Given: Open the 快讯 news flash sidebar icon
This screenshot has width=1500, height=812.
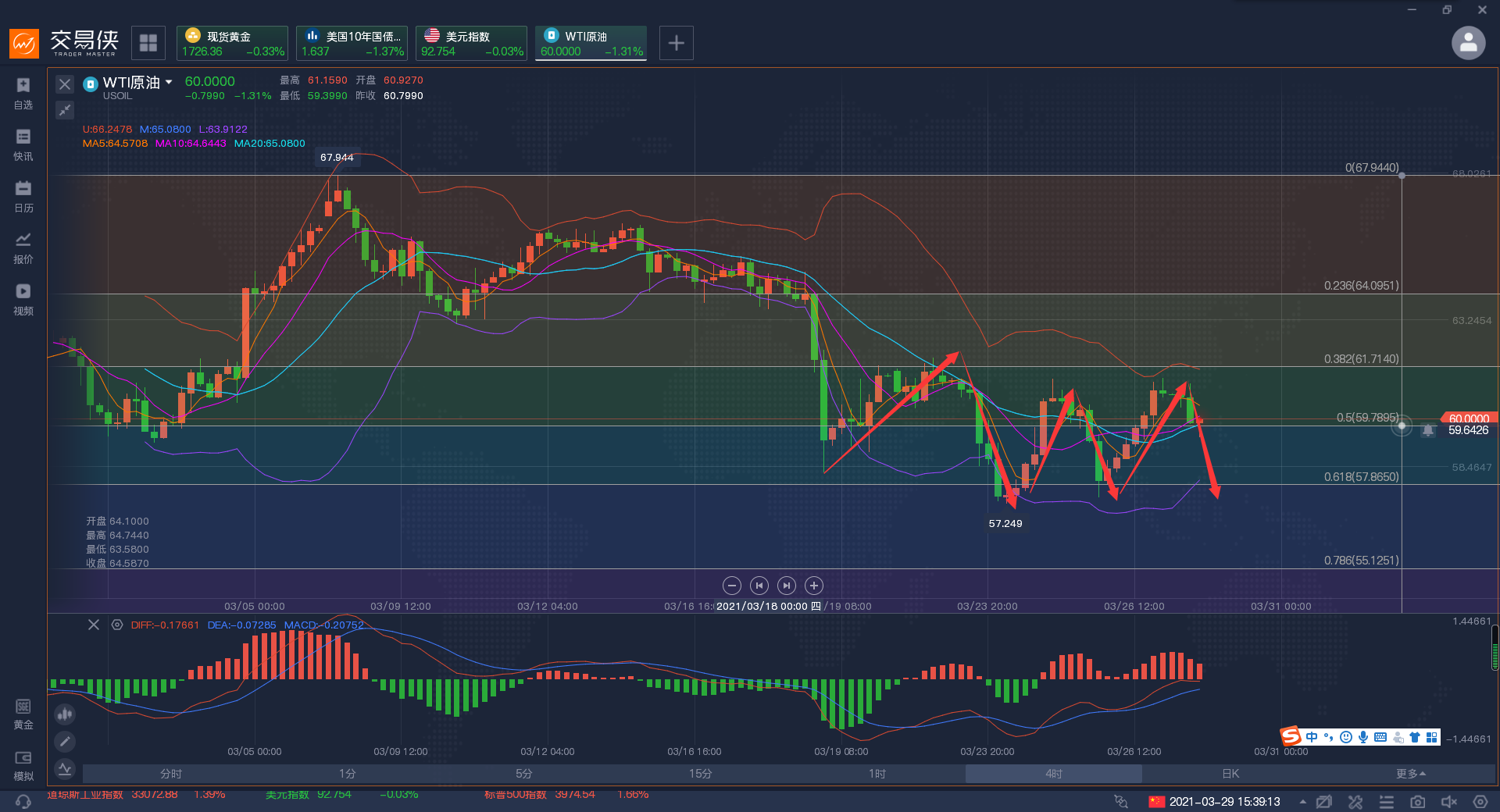Looking at the screenshot, I should point(23,144).
